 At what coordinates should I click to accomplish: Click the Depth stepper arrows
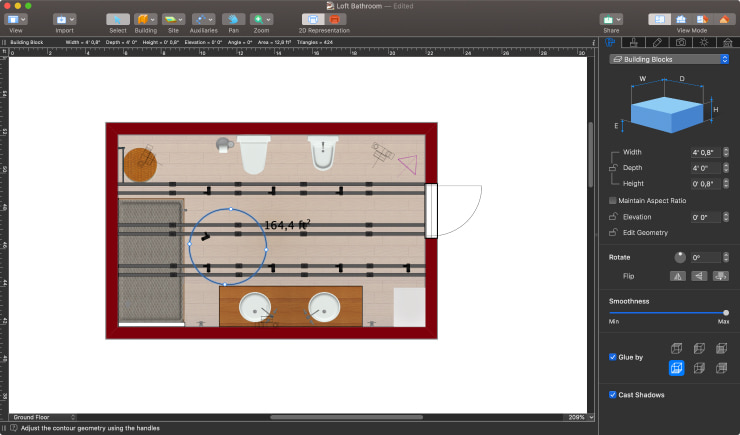tap(725, 167)
